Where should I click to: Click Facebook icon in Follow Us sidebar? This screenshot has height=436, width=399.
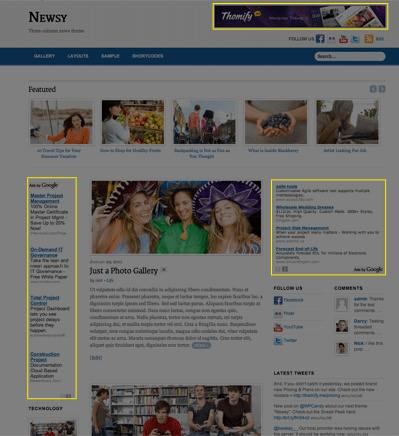tap(278, 300)
